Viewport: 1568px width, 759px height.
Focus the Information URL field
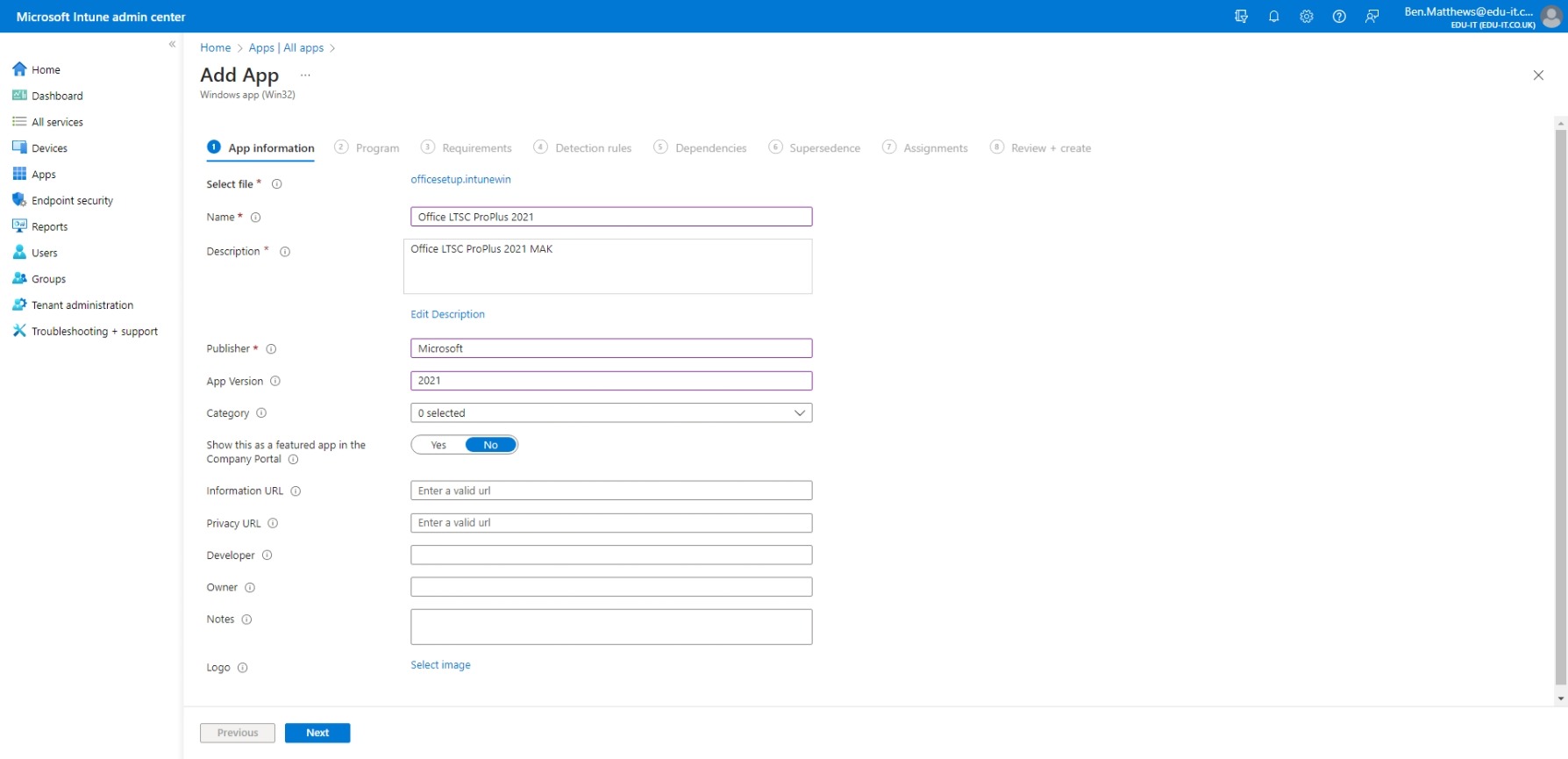coord(611,490)
